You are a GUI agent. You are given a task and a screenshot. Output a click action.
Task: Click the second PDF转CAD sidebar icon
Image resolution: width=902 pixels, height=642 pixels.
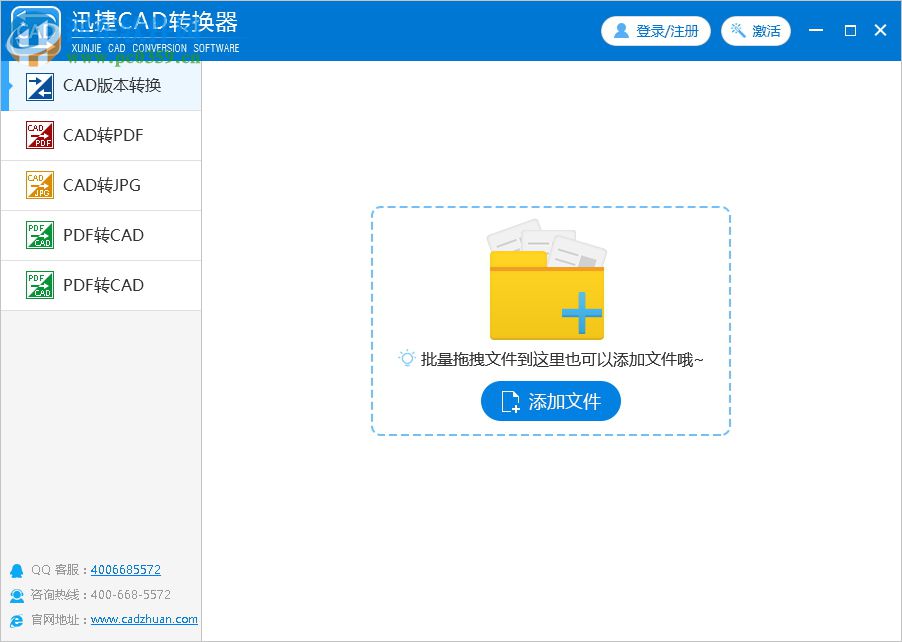[x=38, y=285]
